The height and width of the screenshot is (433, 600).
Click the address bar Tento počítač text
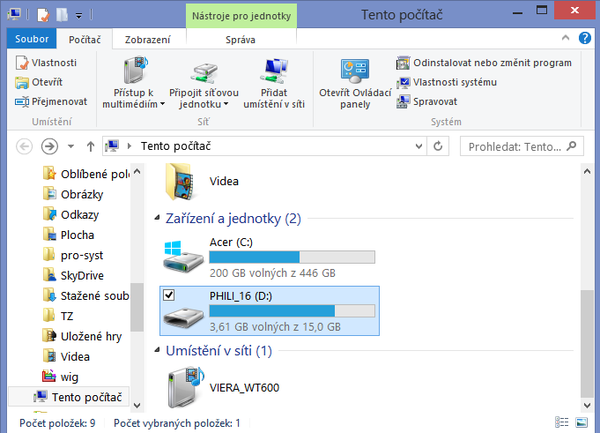click(176, 146)
